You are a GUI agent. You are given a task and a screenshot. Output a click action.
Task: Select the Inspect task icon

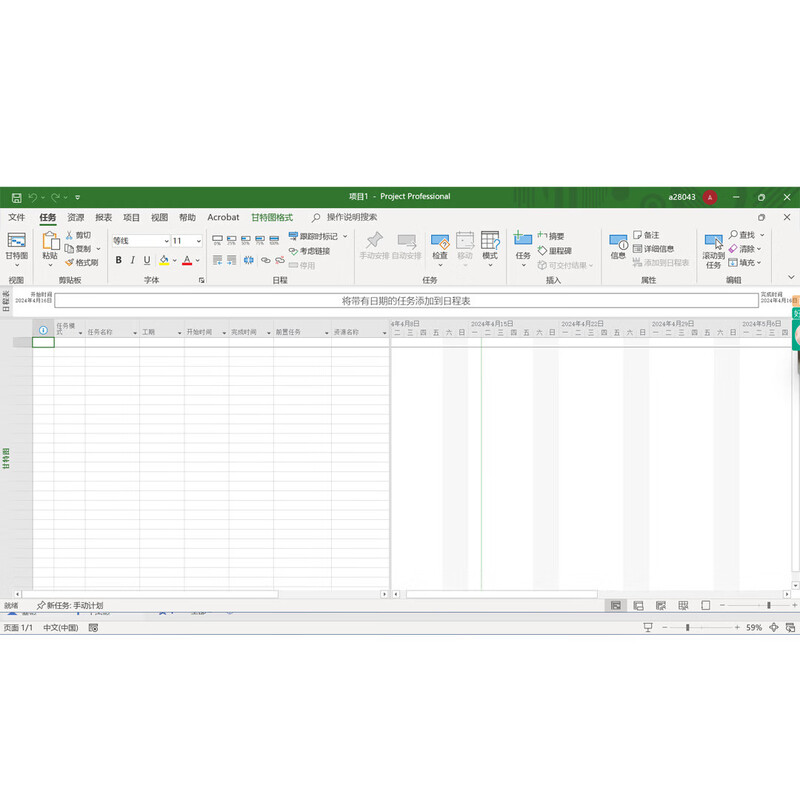[438, 245]
